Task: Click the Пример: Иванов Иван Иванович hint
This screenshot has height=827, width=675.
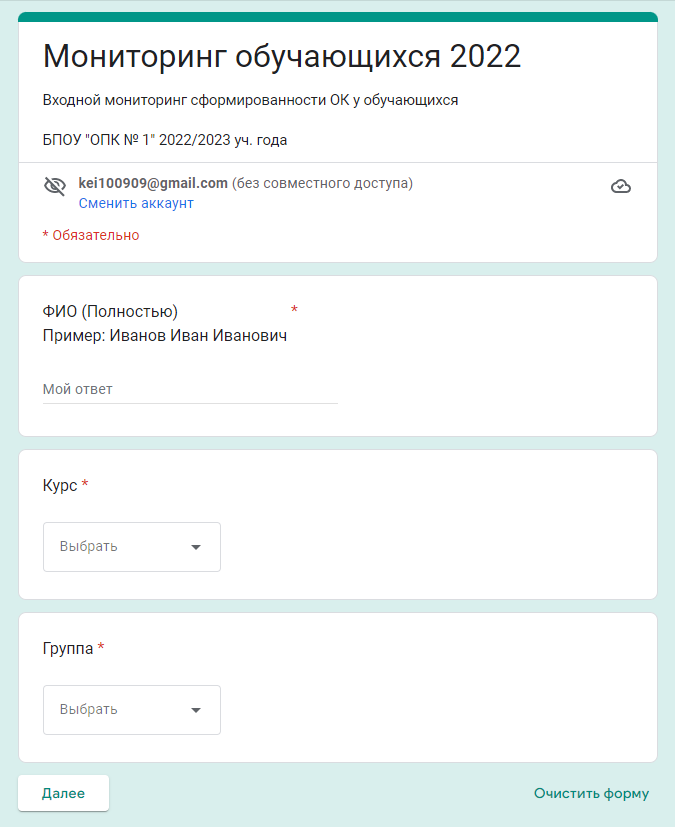Action: click(165, 336)
